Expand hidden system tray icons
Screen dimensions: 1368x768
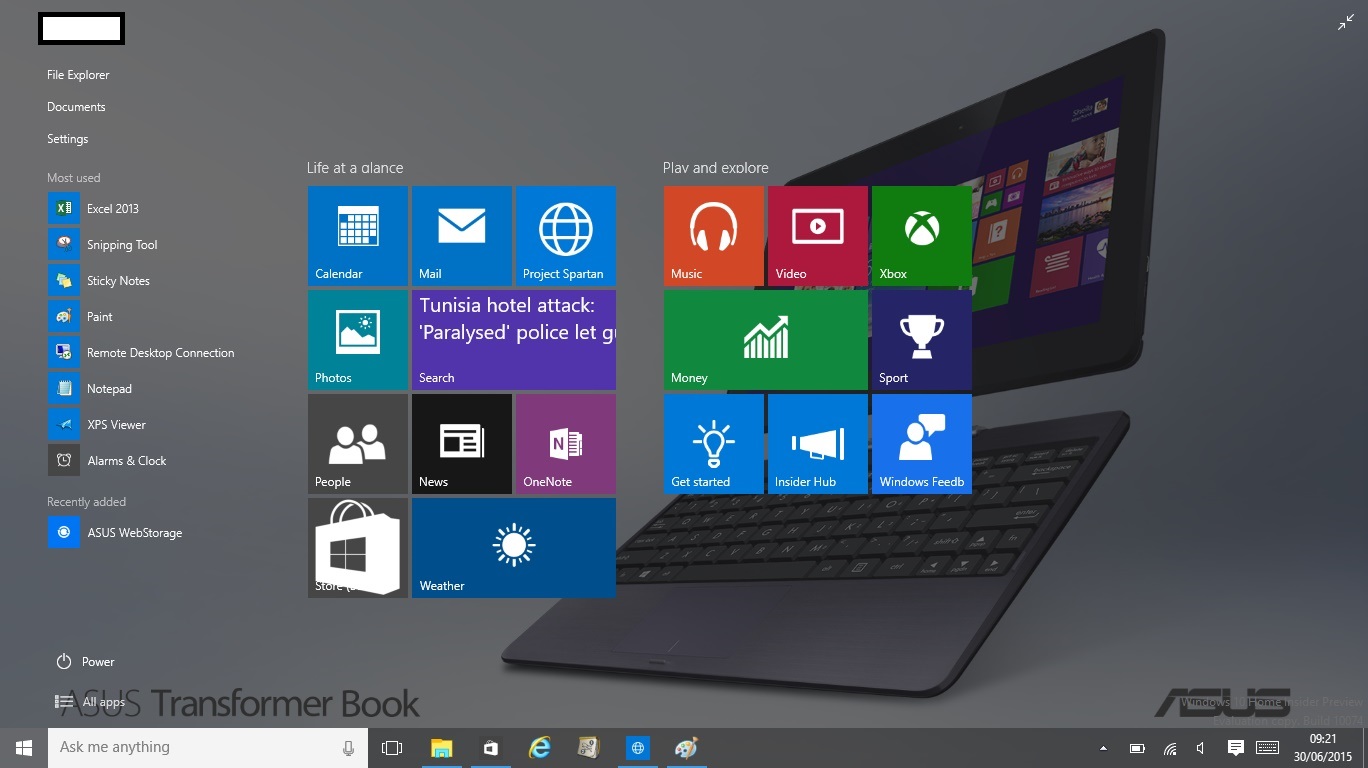coord(1104,748)
